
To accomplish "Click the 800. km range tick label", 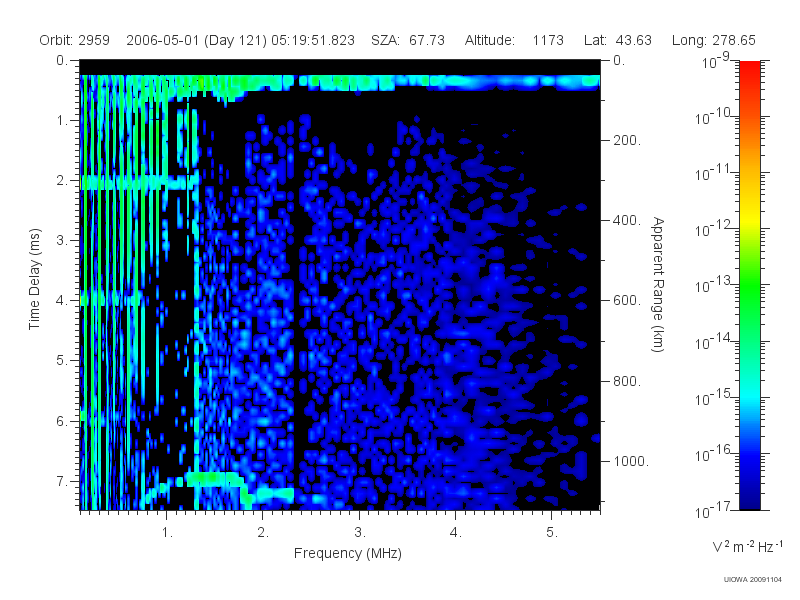I will [x=627, y=381].
